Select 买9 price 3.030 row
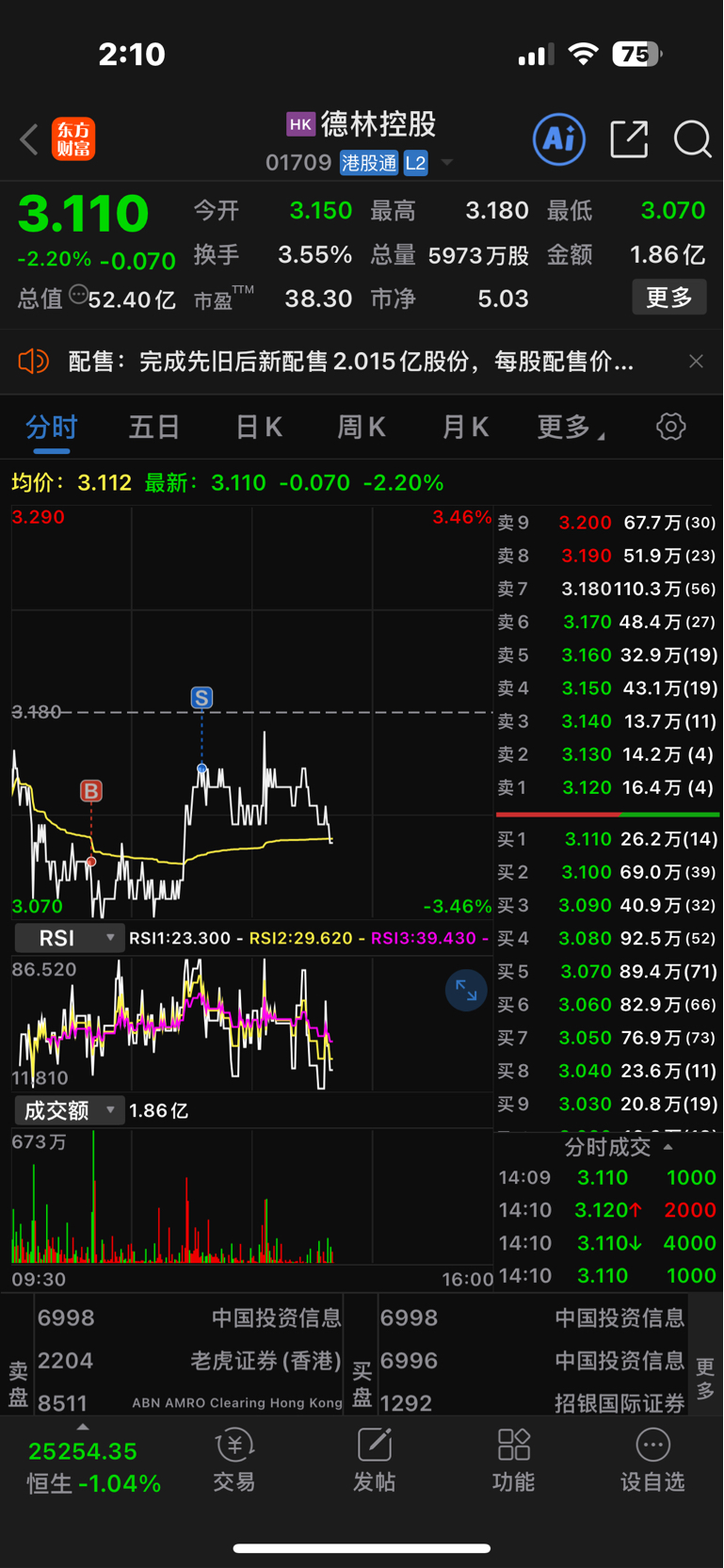The height and width of the screenshot is (1568, 724). [607, 1104]
